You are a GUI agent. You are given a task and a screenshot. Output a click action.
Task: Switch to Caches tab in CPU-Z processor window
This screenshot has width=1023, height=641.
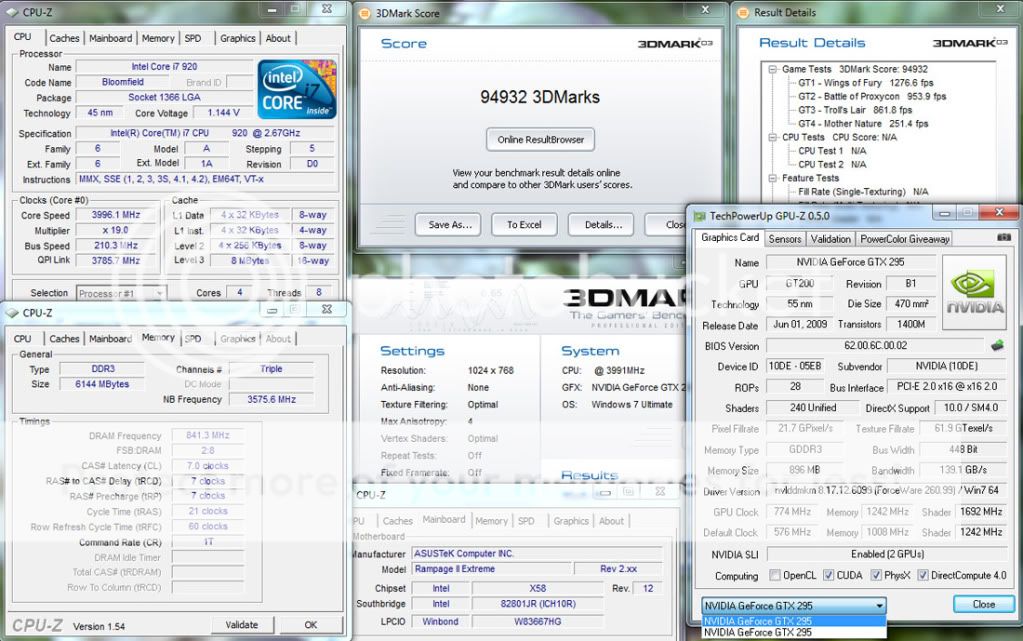tap(64, 39)
